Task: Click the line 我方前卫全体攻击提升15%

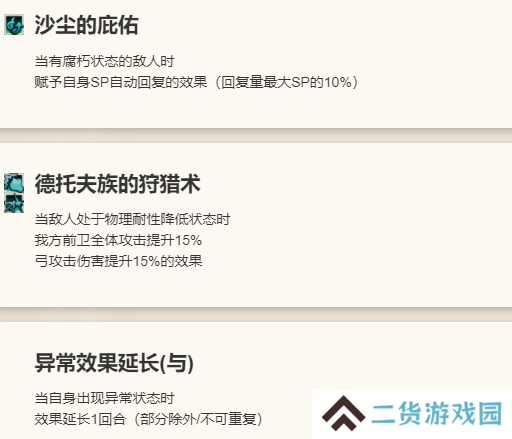Action: pos(118,240)
